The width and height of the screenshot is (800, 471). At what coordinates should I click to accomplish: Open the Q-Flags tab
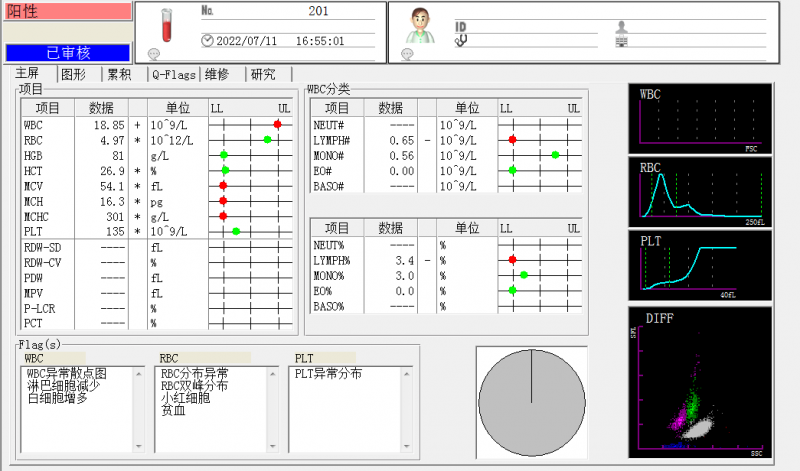point(174,74)
